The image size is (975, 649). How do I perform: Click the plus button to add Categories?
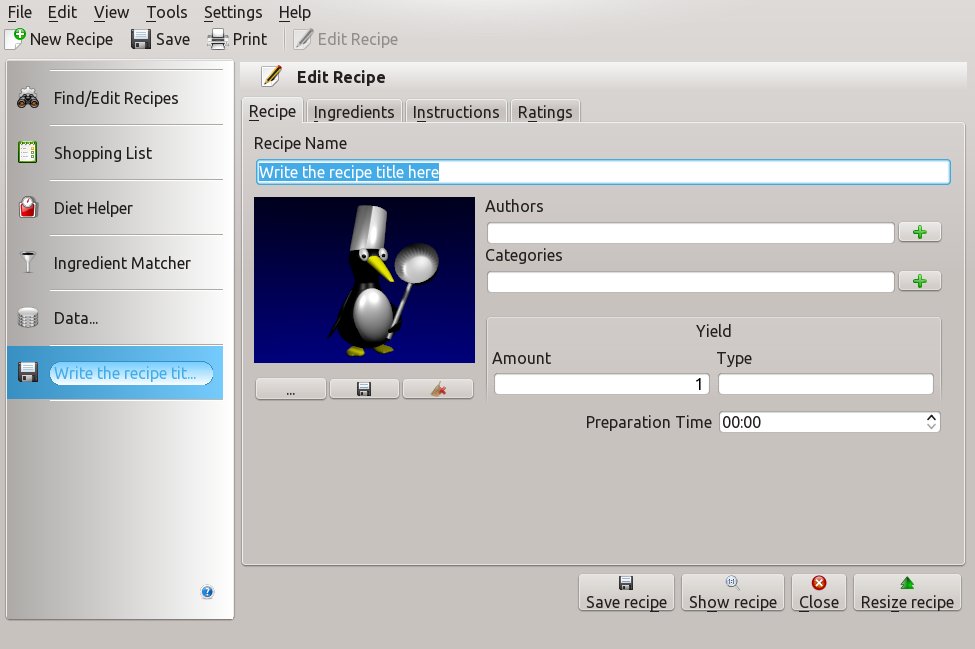(x=920, y=281)
